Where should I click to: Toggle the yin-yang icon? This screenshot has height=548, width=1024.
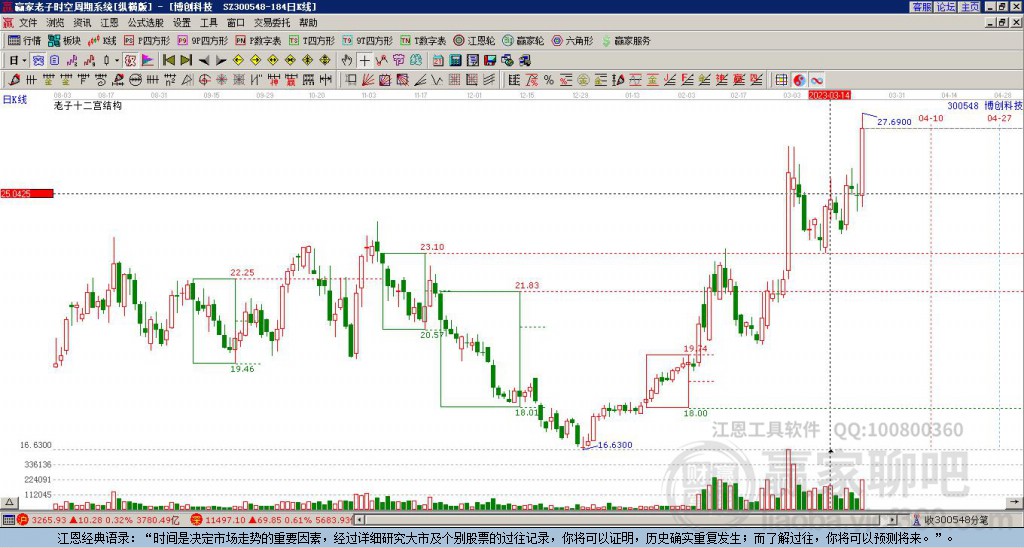[799, 80]
